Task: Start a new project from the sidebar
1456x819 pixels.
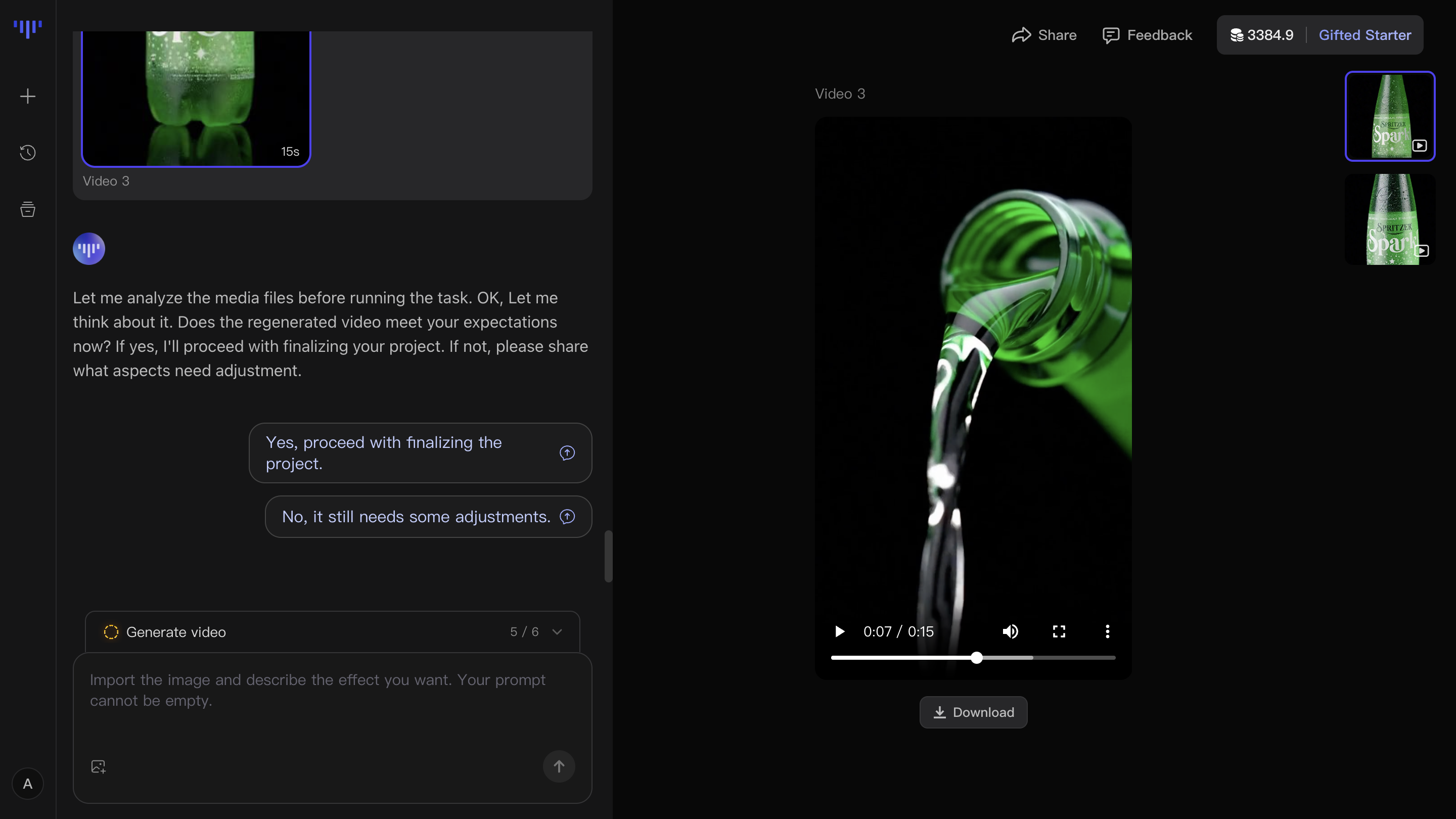Action: [x=27, y=96]
